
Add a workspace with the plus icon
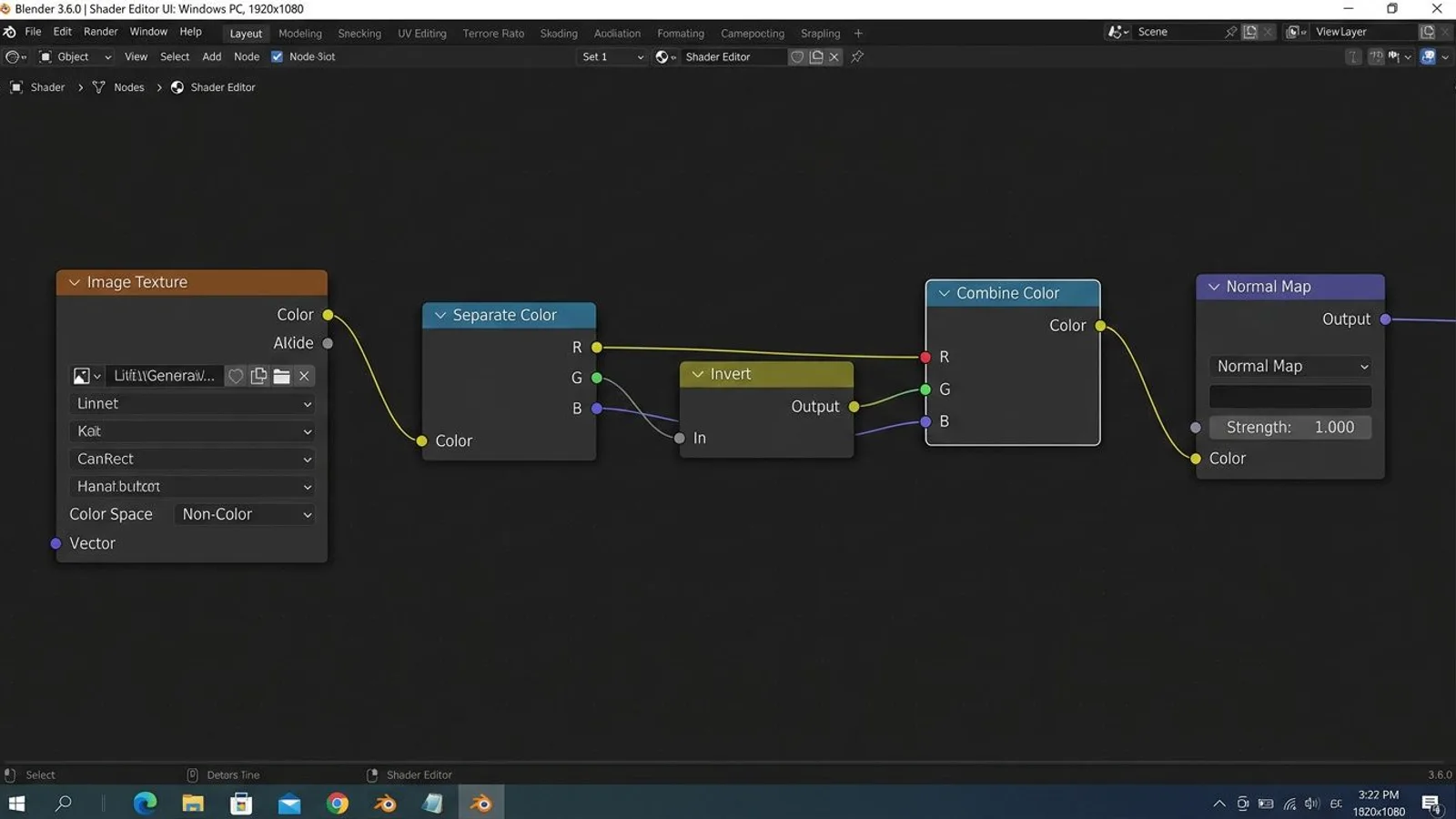[858, 34]
